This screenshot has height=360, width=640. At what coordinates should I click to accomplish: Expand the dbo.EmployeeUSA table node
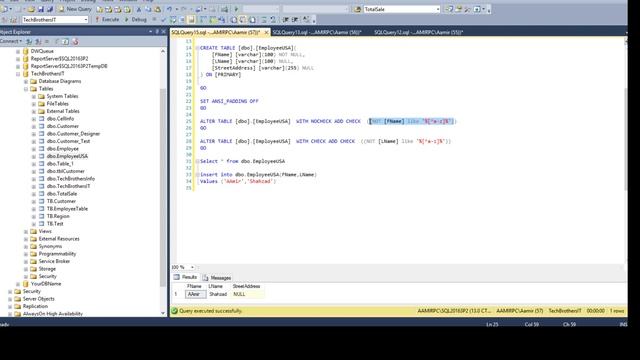[34, 156]
